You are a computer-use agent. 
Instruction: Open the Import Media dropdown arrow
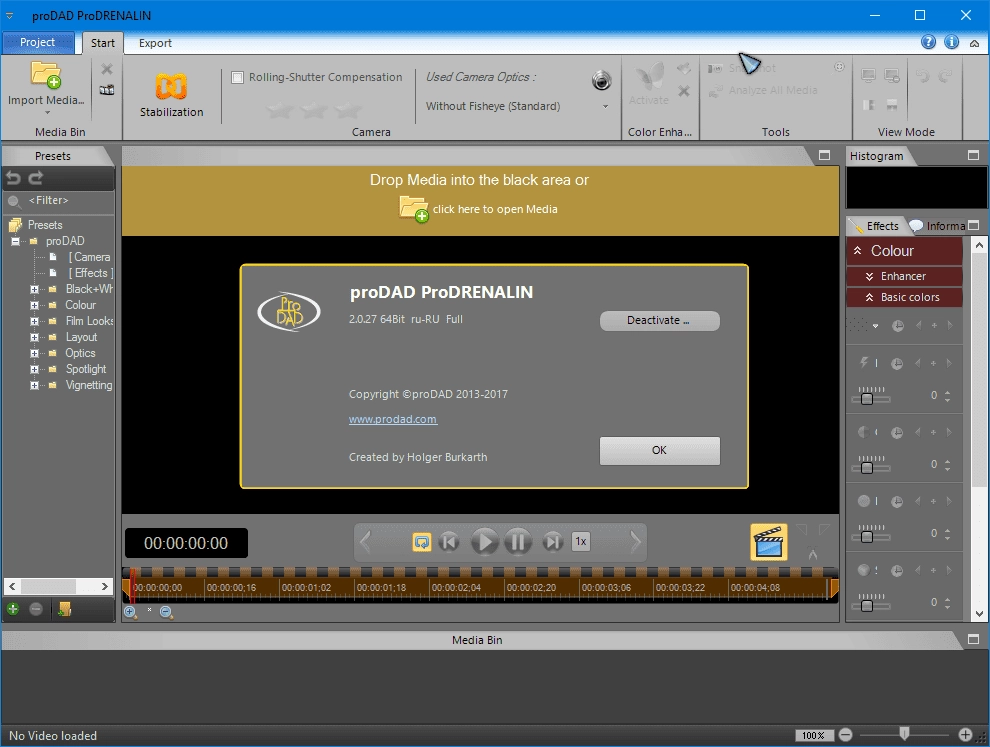47,113
